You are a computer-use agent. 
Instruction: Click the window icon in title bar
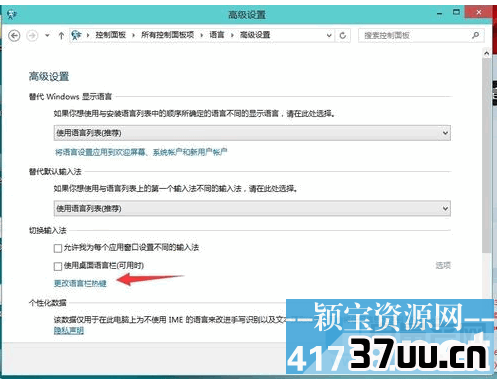12,14
